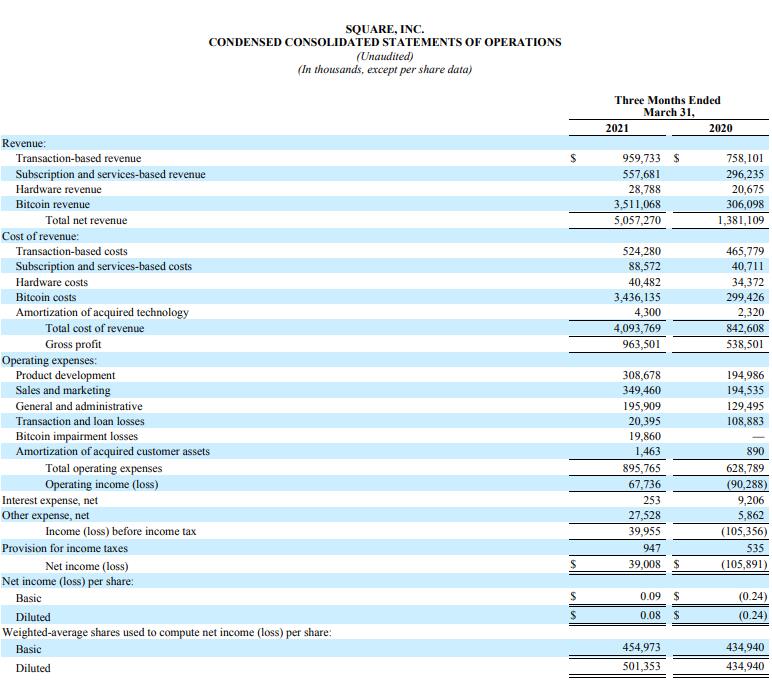Screen dimensions: 772x686
Task: Select net income value 39,008
Action: 644,564
